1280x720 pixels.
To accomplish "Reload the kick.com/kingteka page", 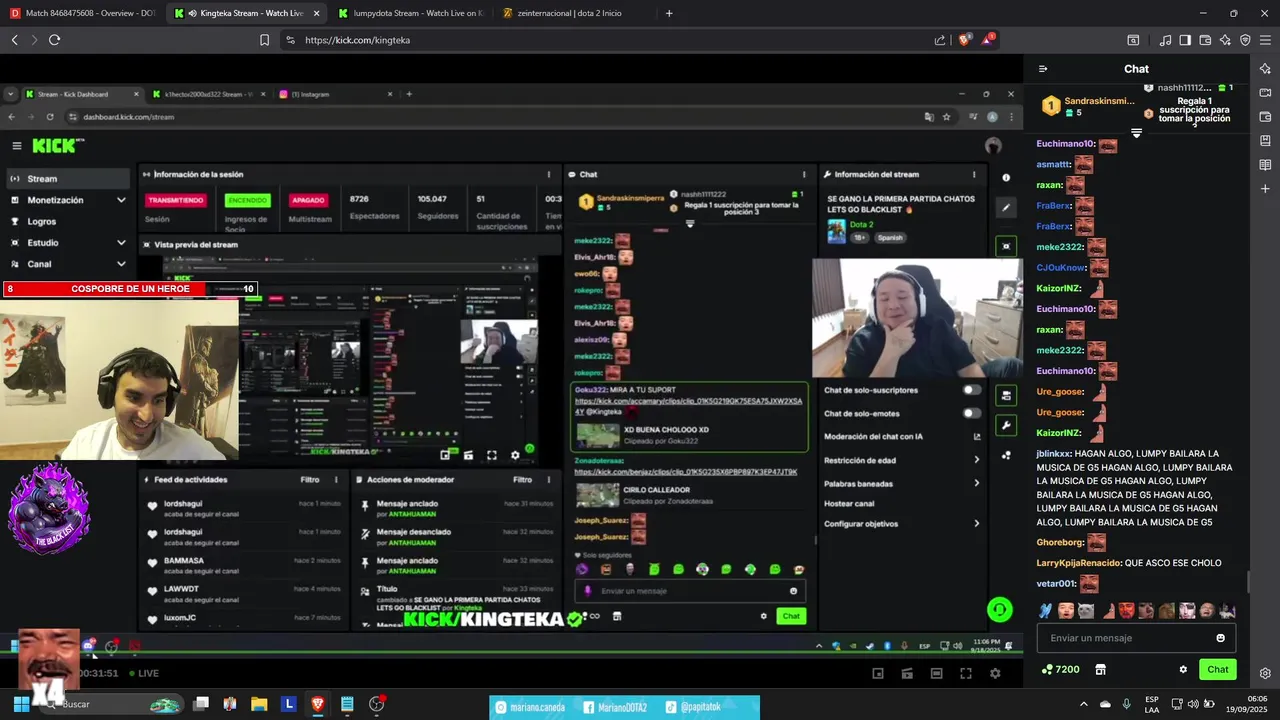I will 54,40.
